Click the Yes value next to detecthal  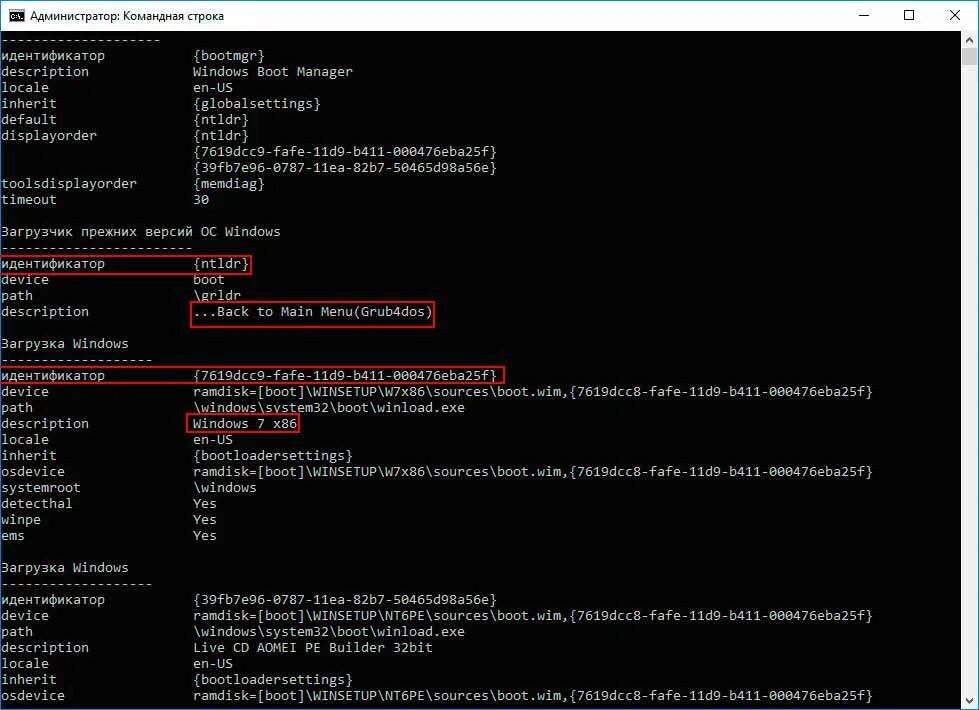tap(205, 503)
